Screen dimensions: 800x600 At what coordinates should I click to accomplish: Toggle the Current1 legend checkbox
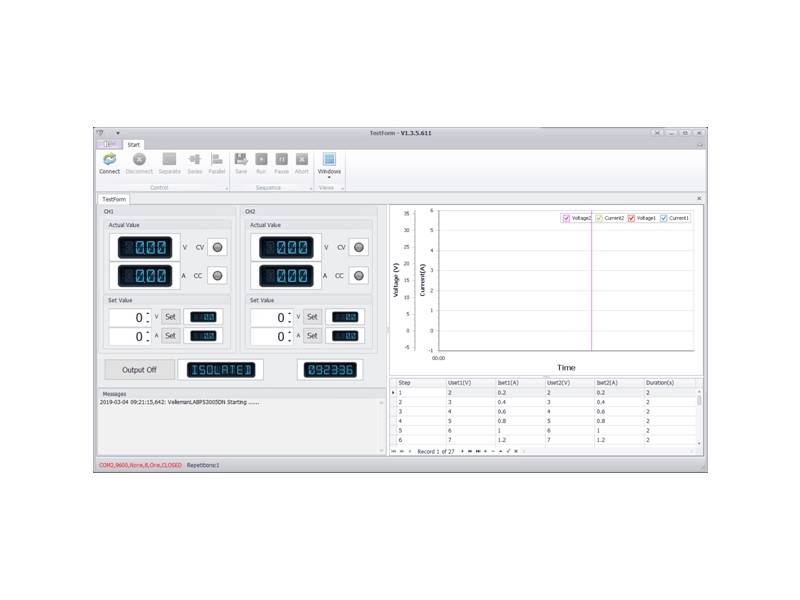coord(664,218)
